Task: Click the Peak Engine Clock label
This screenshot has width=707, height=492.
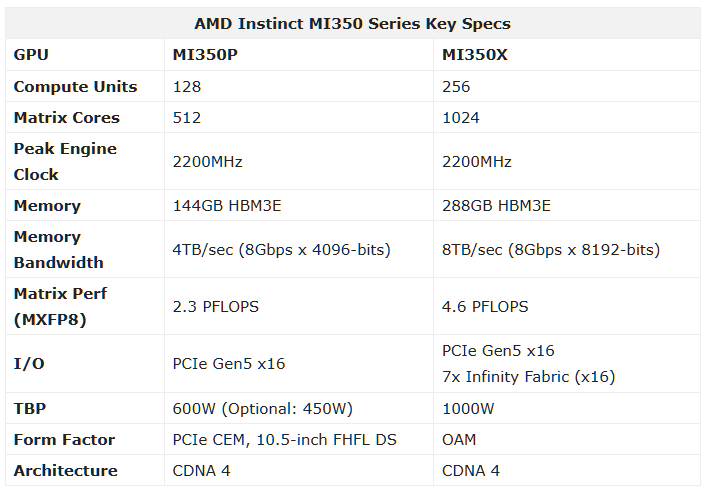Action: [x=65, y=161]
